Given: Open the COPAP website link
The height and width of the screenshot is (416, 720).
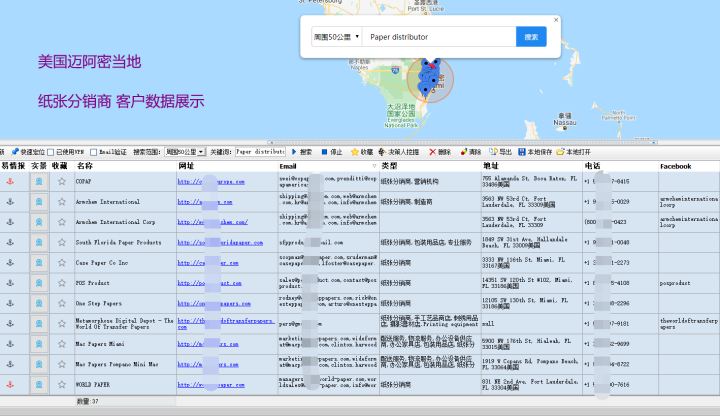Looking at the screenshot, I should click(x=211, y=182).
